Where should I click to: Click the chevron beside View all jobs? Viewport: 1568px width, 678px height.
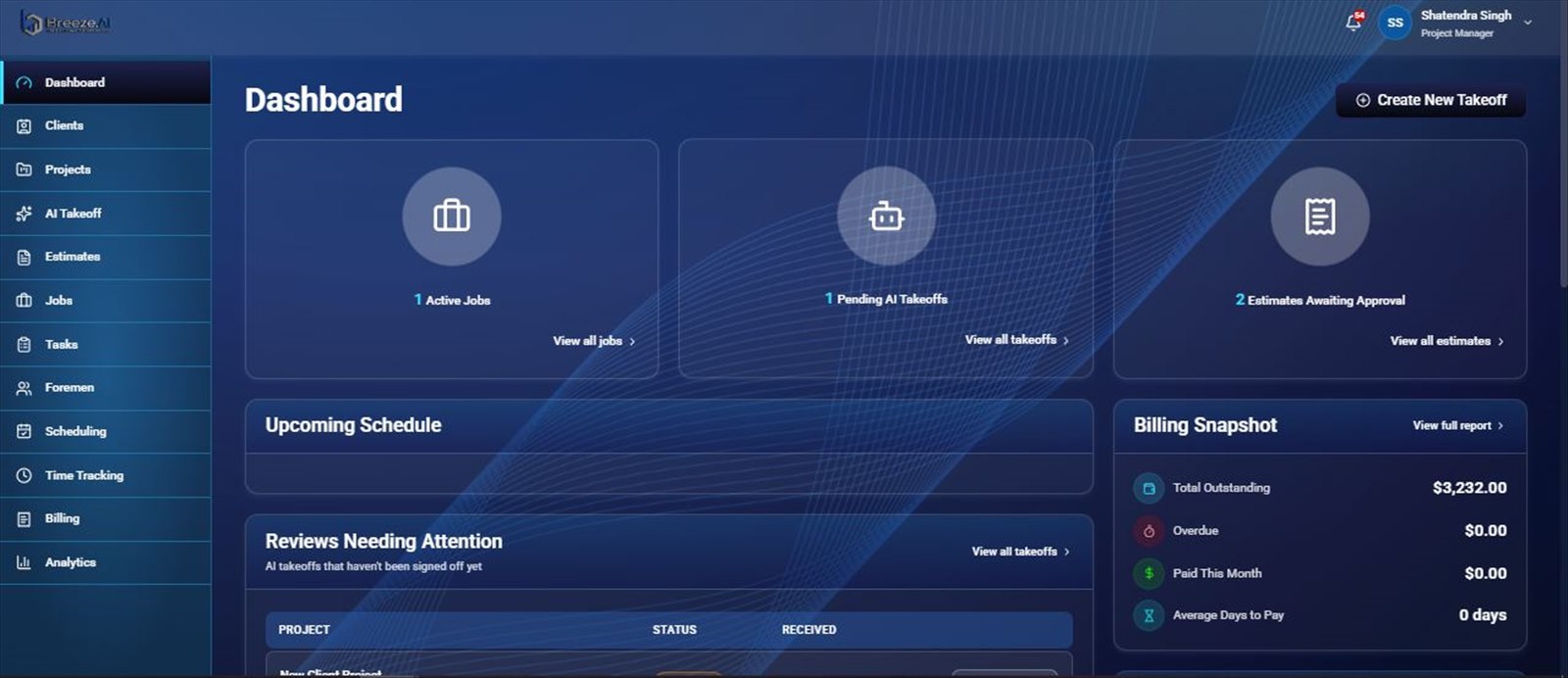pyautogui.click(x=632, y=342)
